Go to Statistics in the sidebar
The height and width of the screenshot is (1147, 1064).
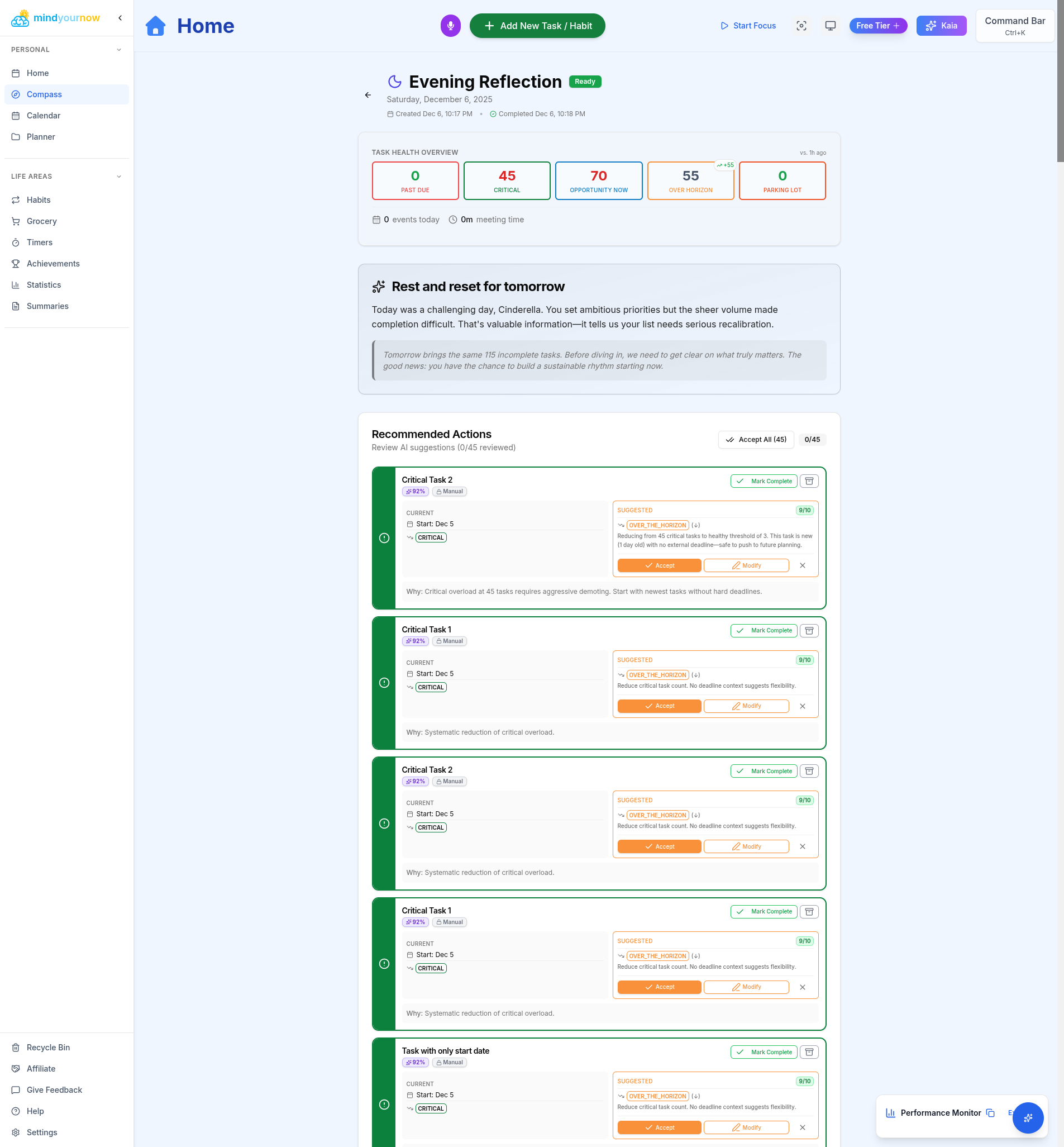43,285
